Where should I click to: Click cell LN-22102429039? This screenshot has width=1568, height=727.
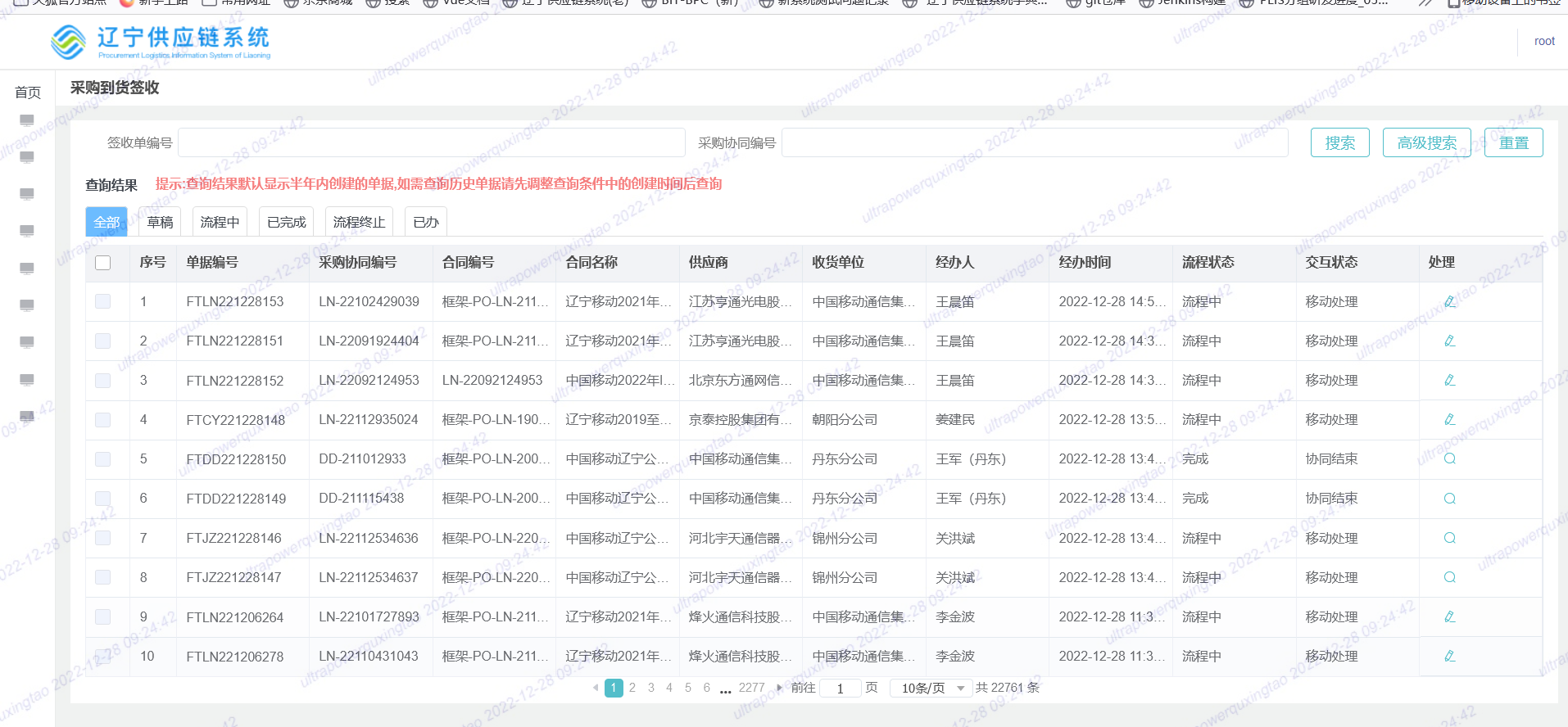369,301
